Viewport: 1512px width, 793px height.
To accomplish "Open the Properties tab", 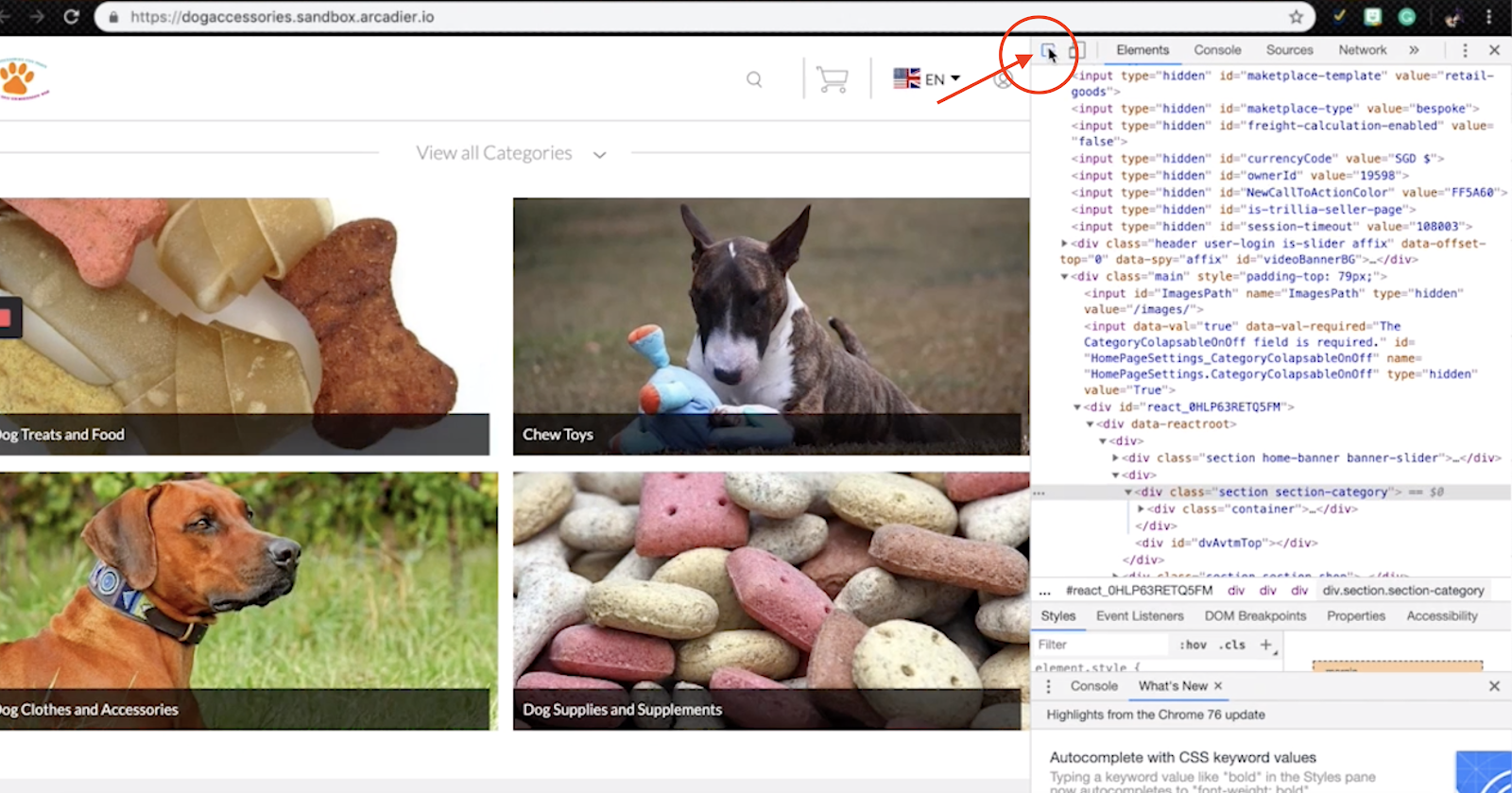I will click(1356, 616).
